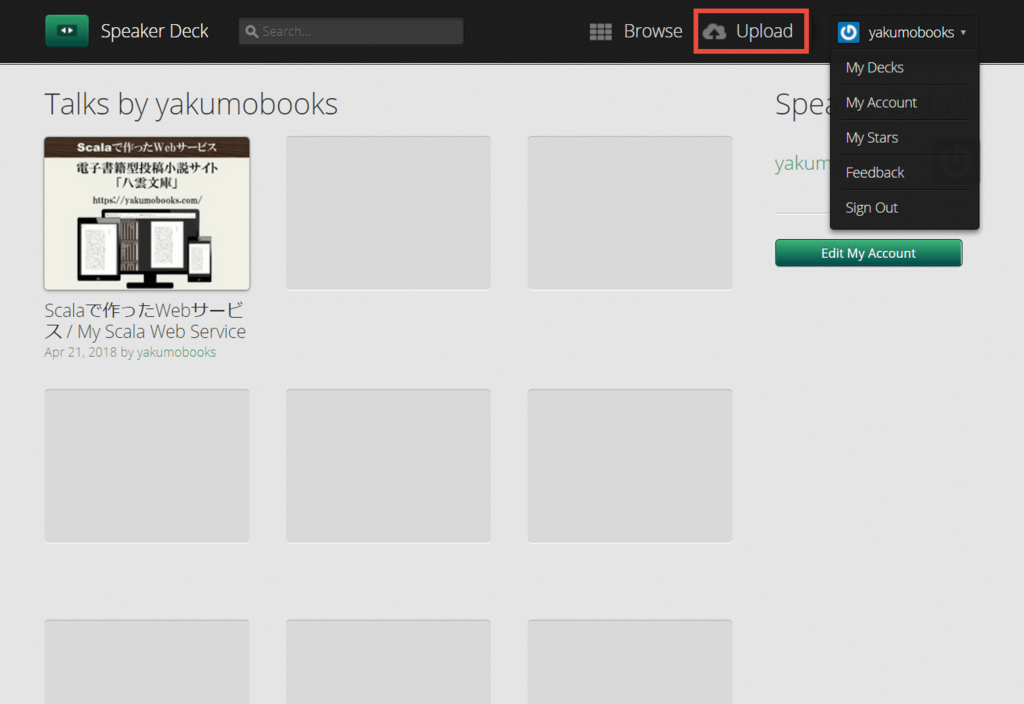This screenshot has height=704, width=1024.
Task: Open the 'My Scala Web Service' talk title
Action: 145,321
